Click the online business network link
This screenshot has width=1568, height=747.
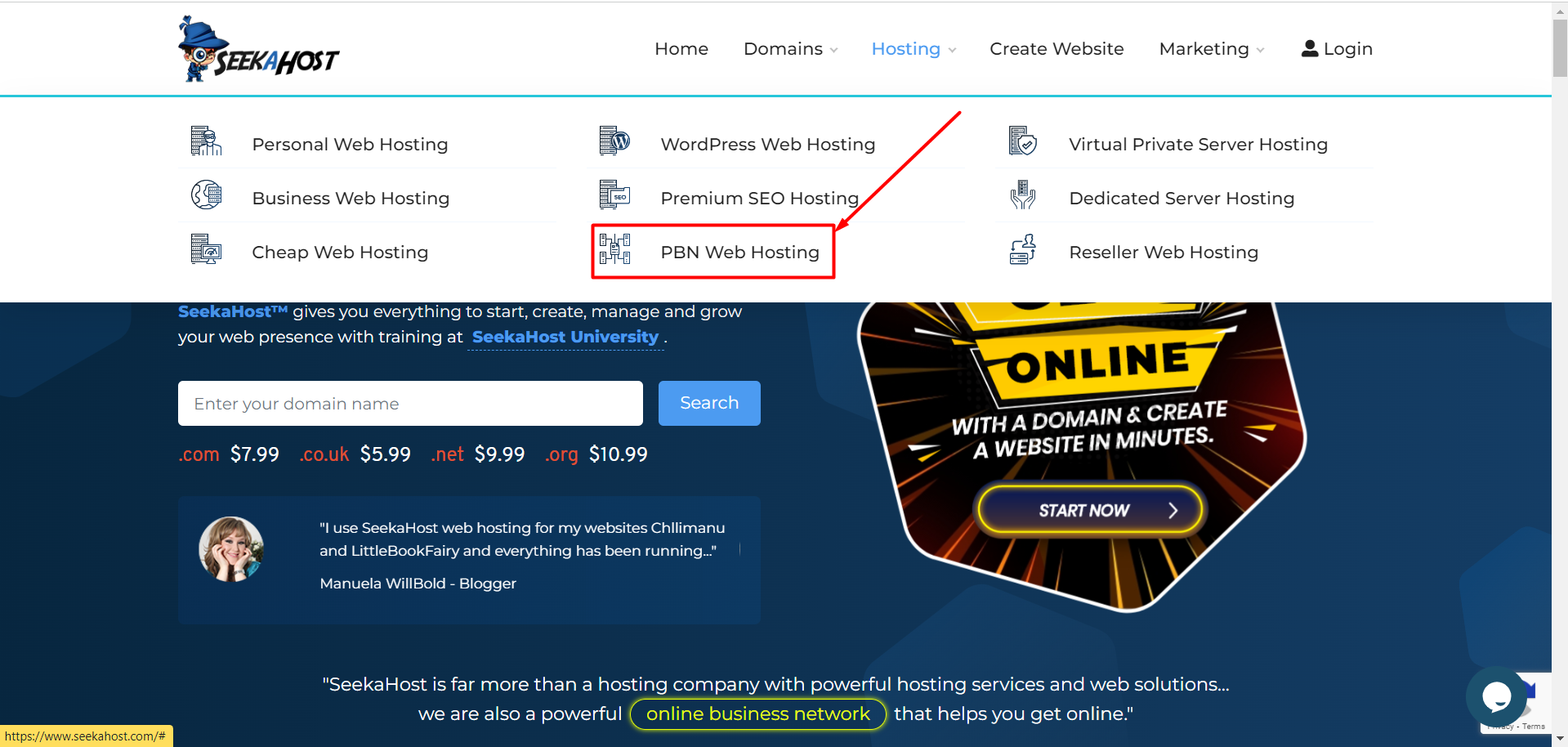758,714
